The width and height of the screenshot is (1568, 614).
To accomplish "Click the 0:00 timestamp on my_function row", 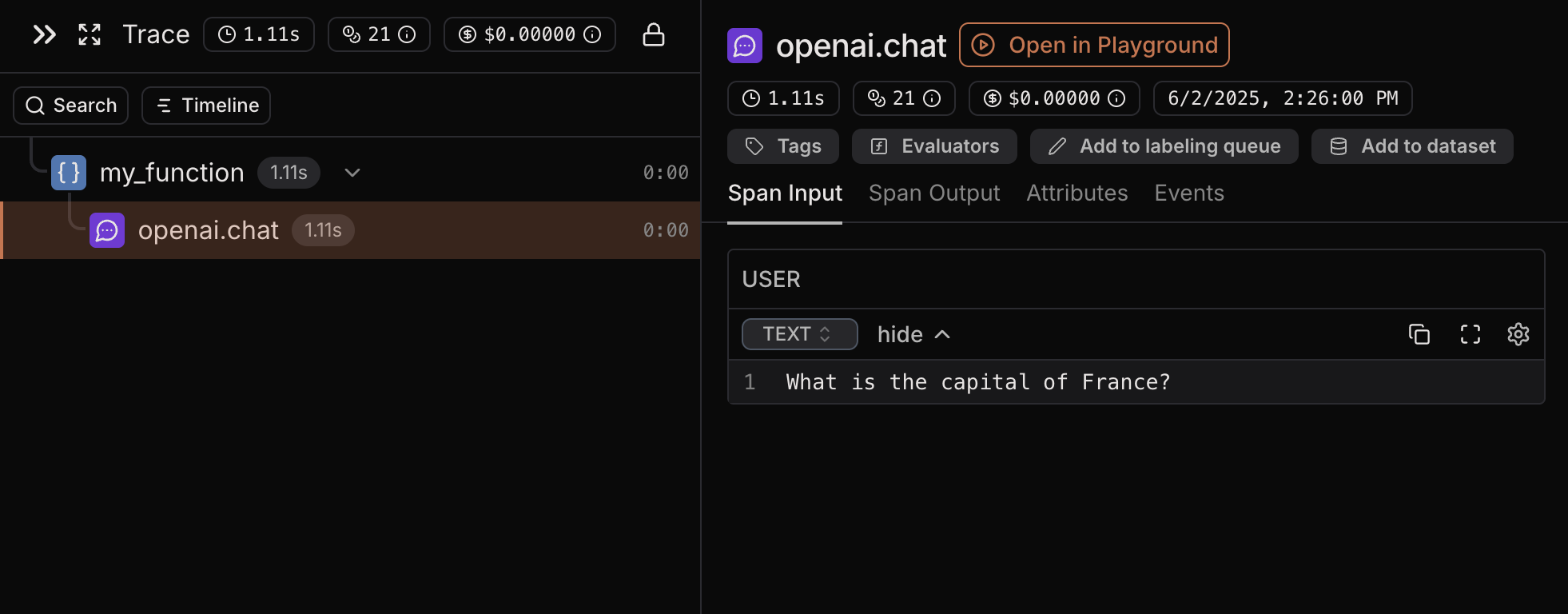I will point(666,173).
